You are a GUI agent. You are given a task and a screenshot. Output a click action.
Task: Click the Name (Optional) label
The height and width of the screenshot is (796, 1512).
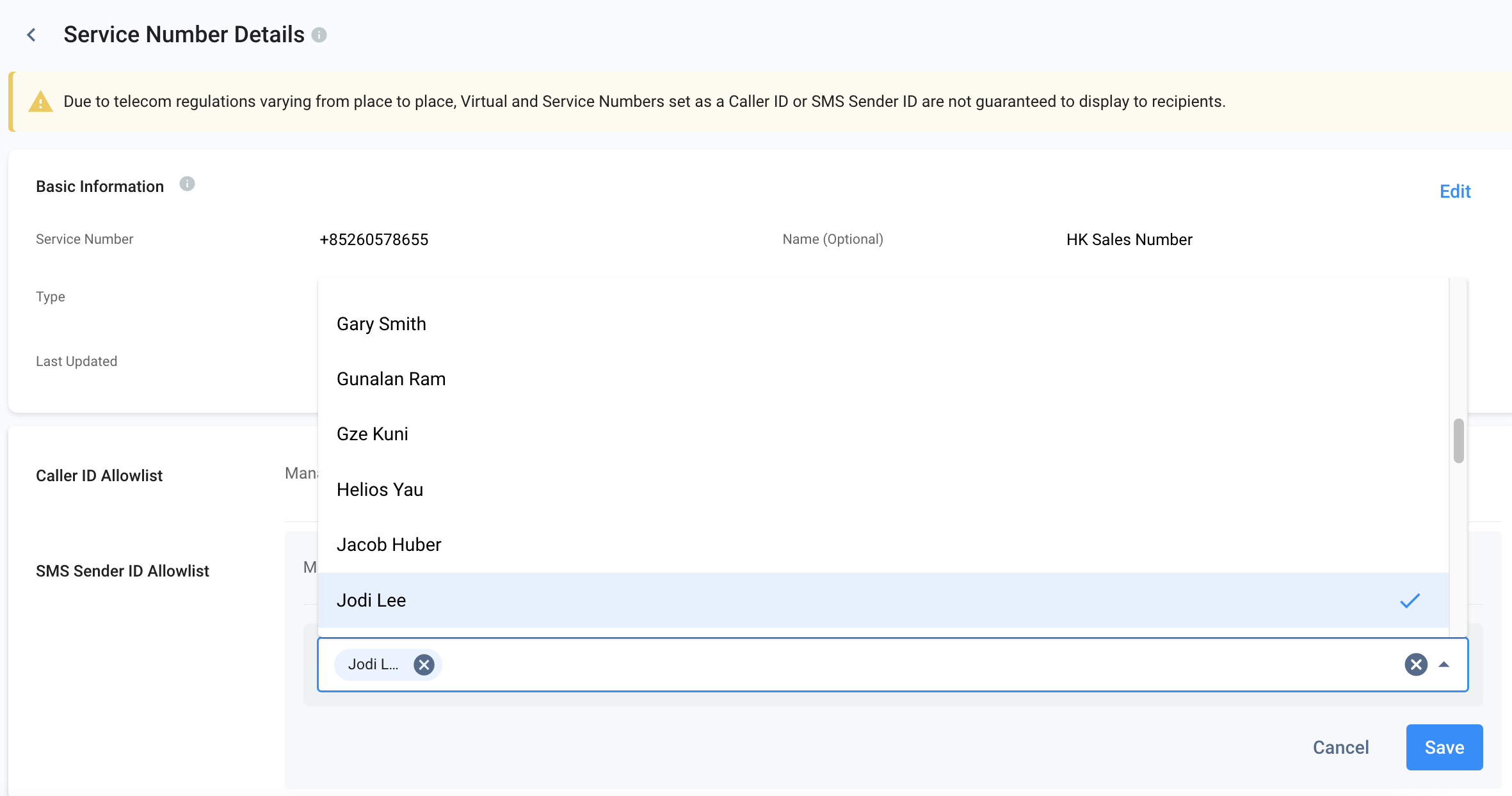pyautogui.click(x=833, y=239)
